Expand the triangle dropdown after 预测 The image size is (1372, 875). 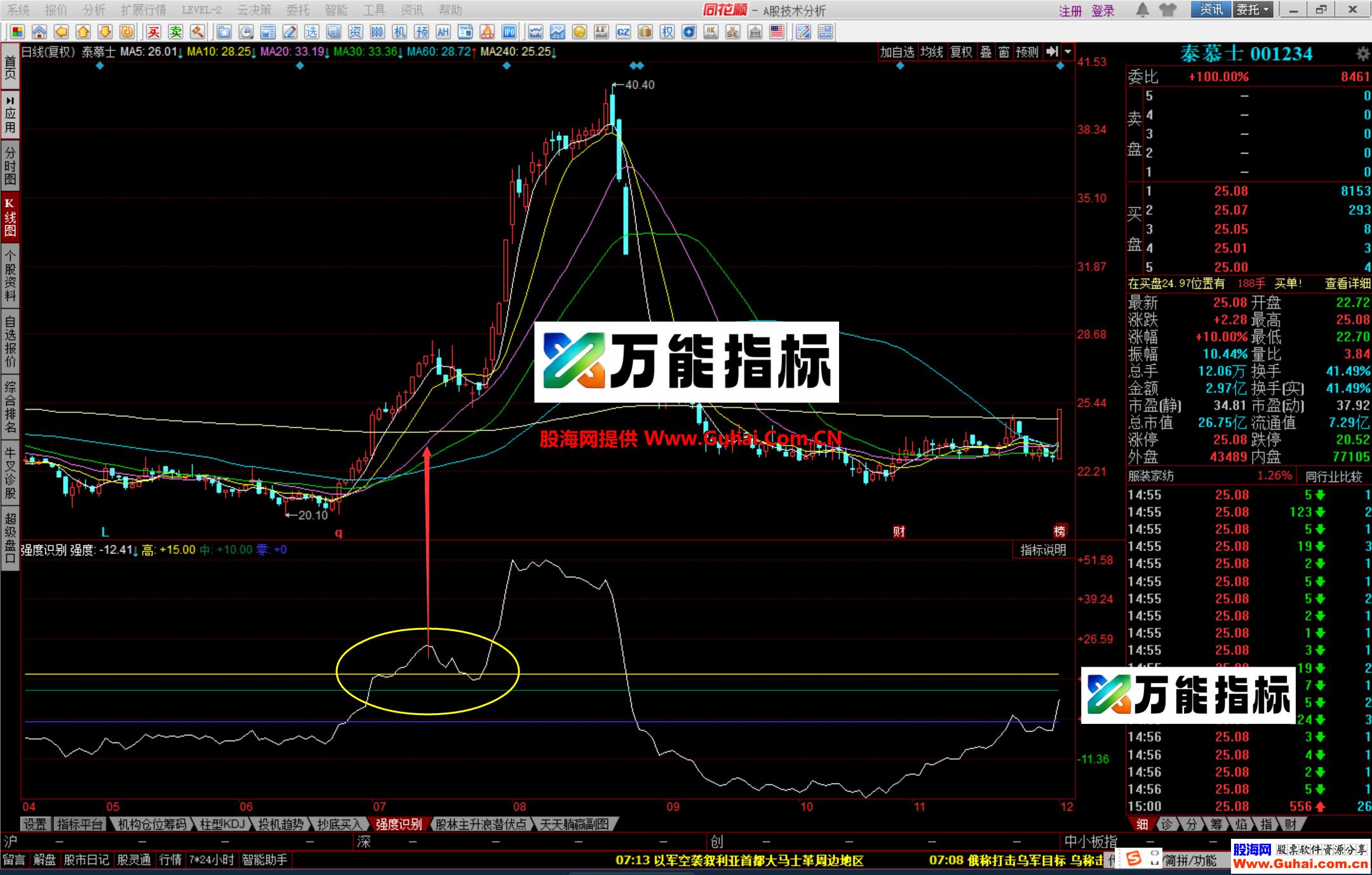[1069, 53]
